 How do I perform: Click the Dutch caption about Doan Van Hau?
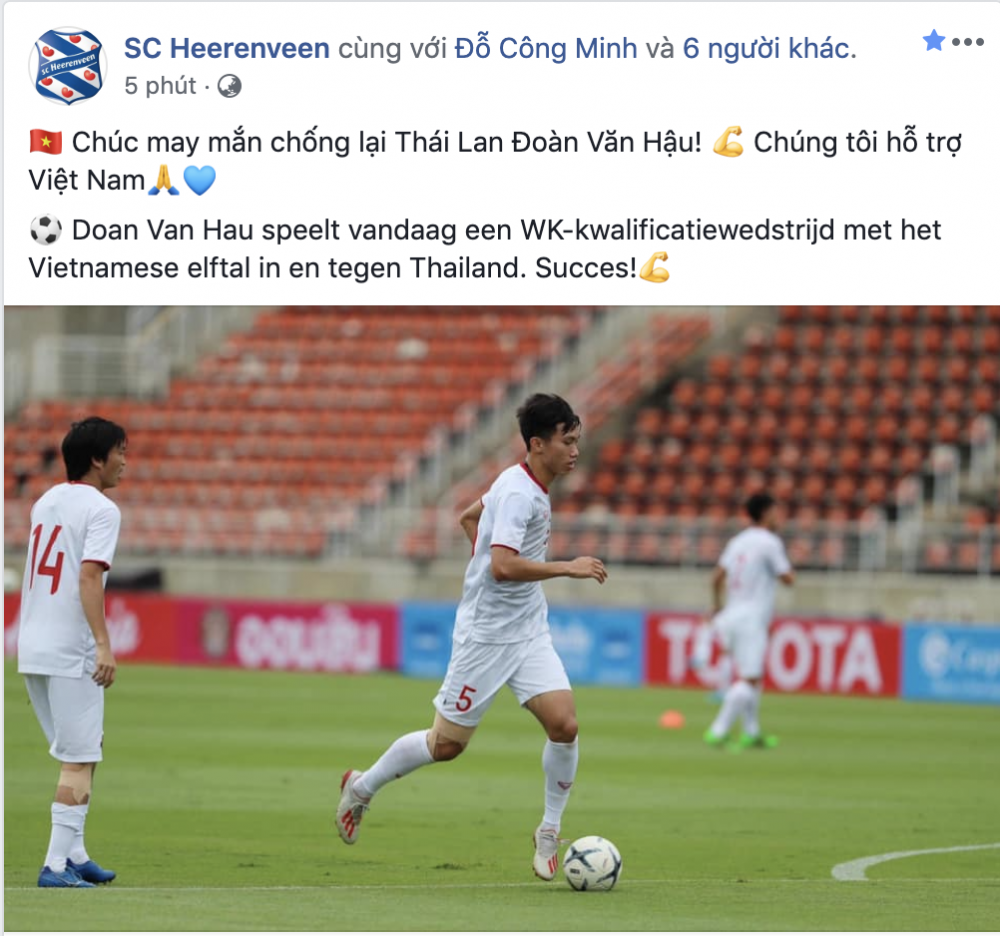485,249
